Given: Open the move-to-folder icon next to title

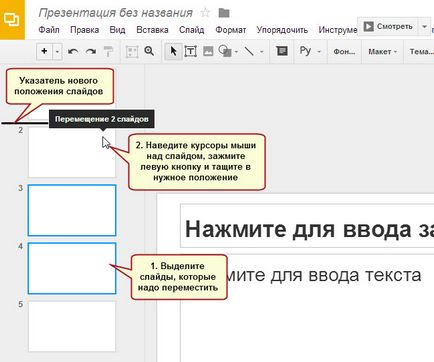Looking at the screenshot, I should pos(224,13).
